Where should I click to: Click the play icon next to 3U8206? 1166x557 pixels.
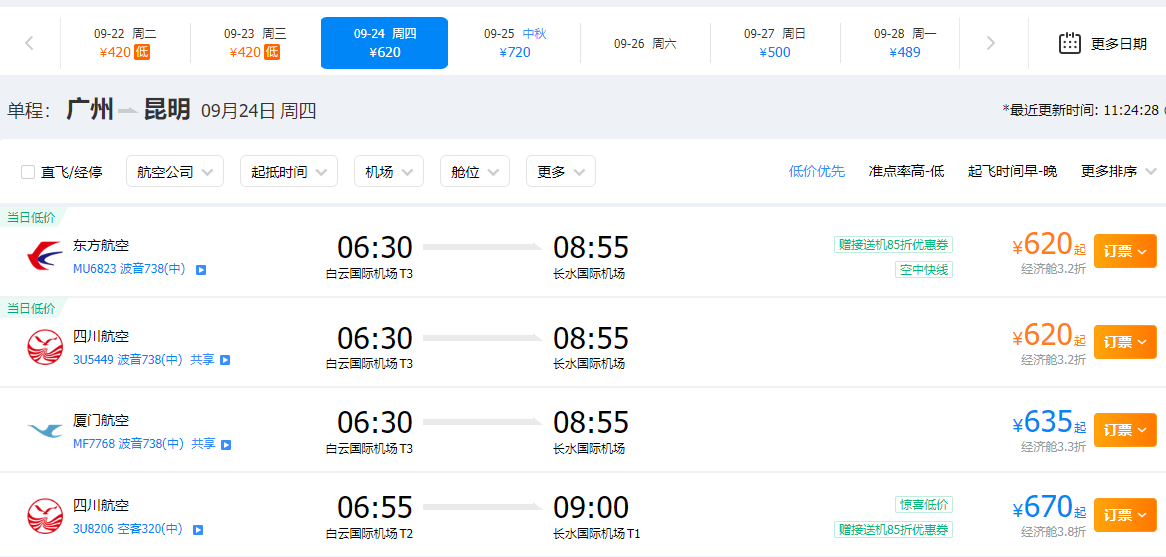click(x=198, y=530)
